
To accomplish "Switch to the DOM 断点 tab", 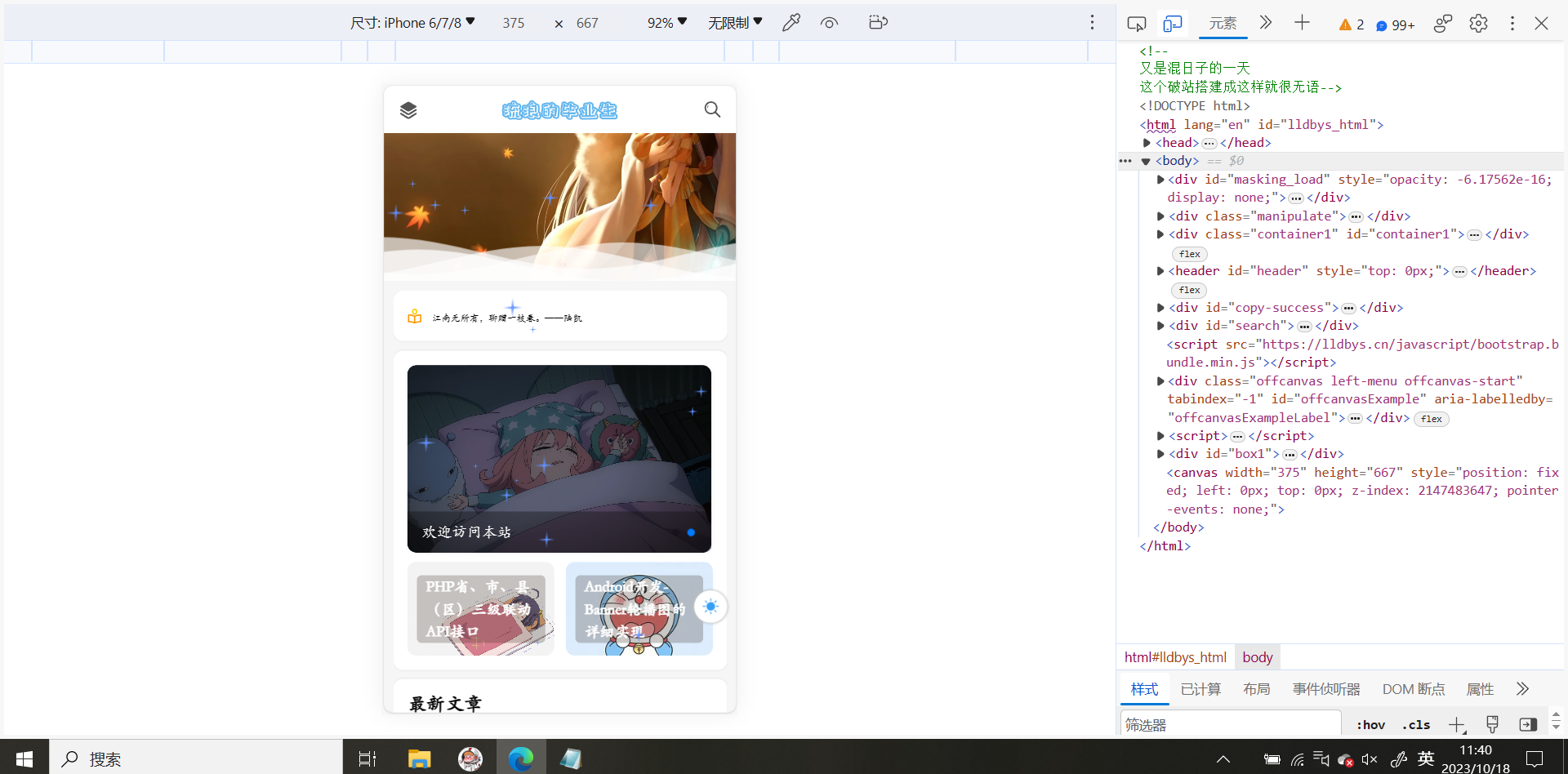I will point(1414,689).
